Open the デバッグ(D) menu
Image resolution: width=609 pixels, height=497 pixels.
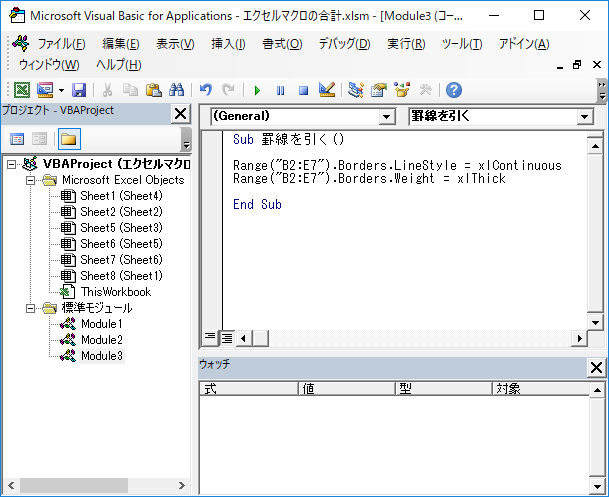click(x=345, y=44)
